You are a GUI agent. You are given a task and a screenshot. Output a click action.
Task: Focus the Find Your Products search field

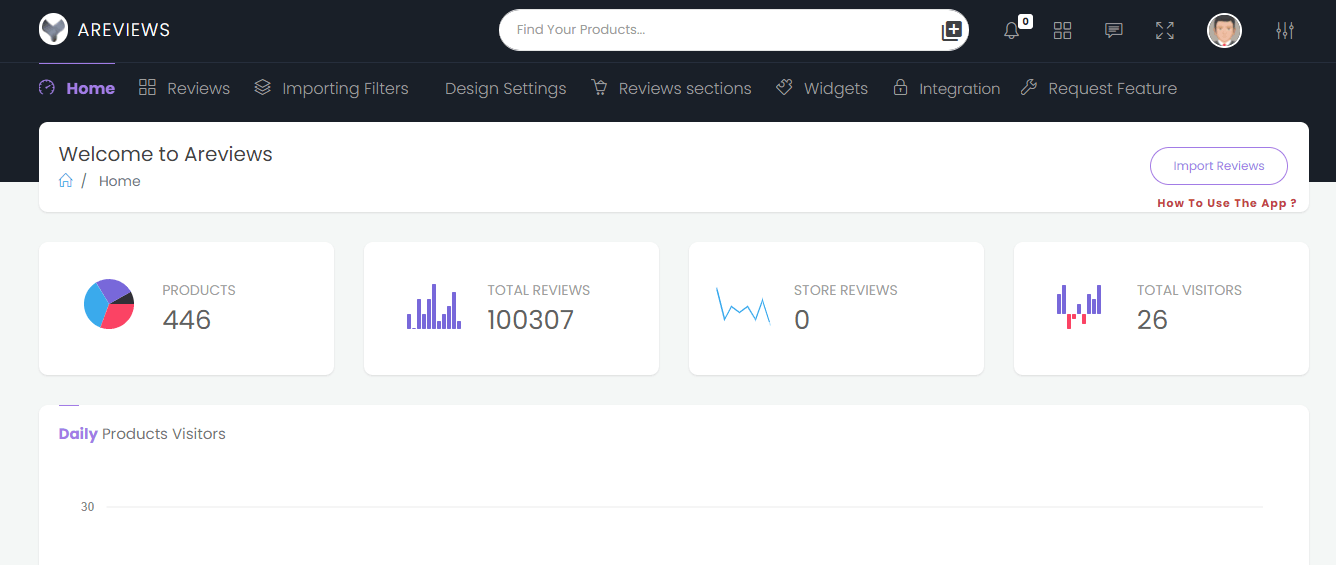tap(720, 30)
